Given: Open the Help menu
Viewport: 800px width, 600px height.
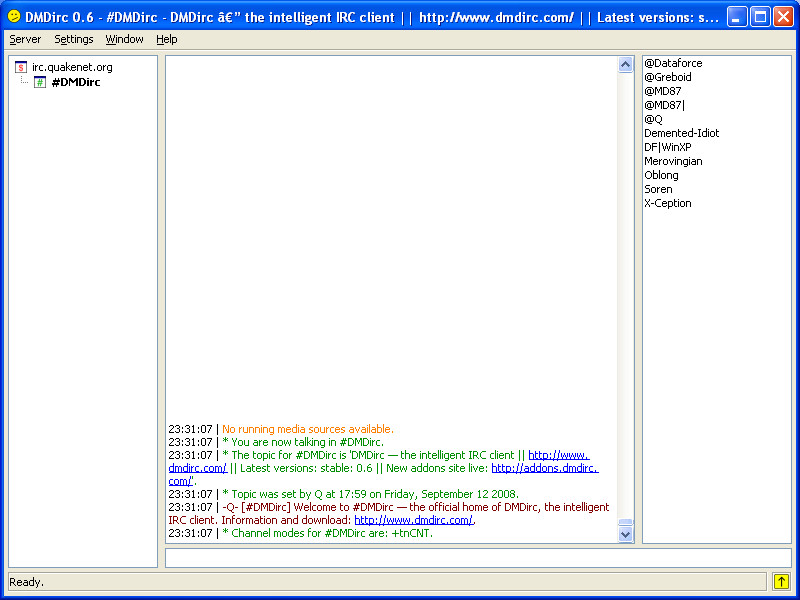Looking at the screenshot, I should pos(167,39).
